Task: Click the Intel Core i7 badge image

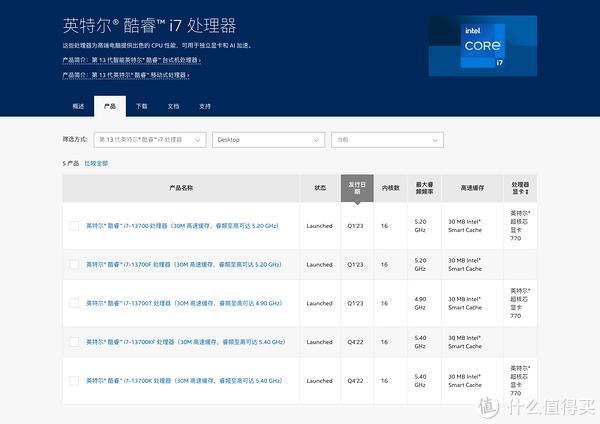Action: coord(483,46)
